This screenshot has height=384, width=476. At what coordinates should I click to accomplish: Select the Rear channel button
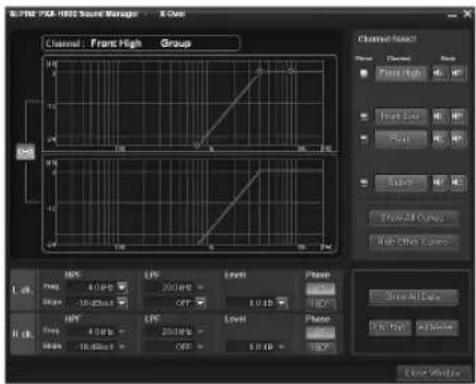tap(401, 139)
